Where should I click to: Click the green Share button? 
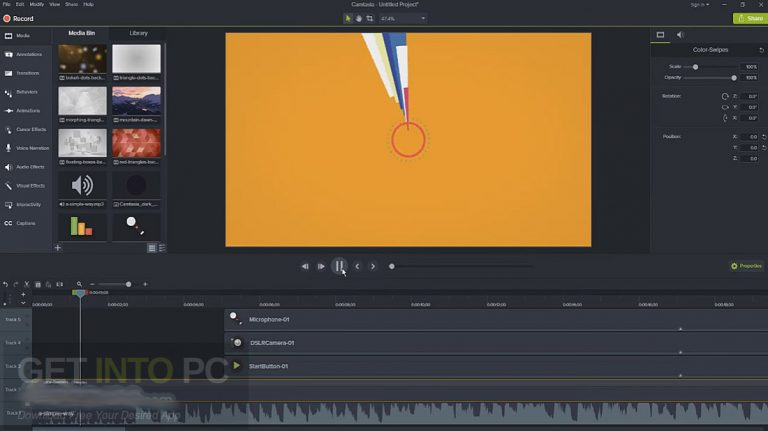tap(750, 18)
